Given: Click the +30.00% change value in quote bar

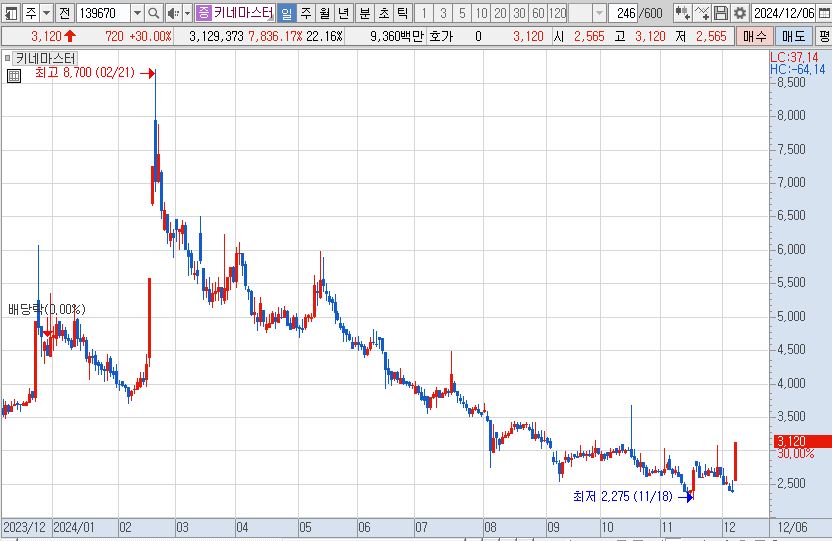Looking at the screenshot, I should (x=150, y=36).
